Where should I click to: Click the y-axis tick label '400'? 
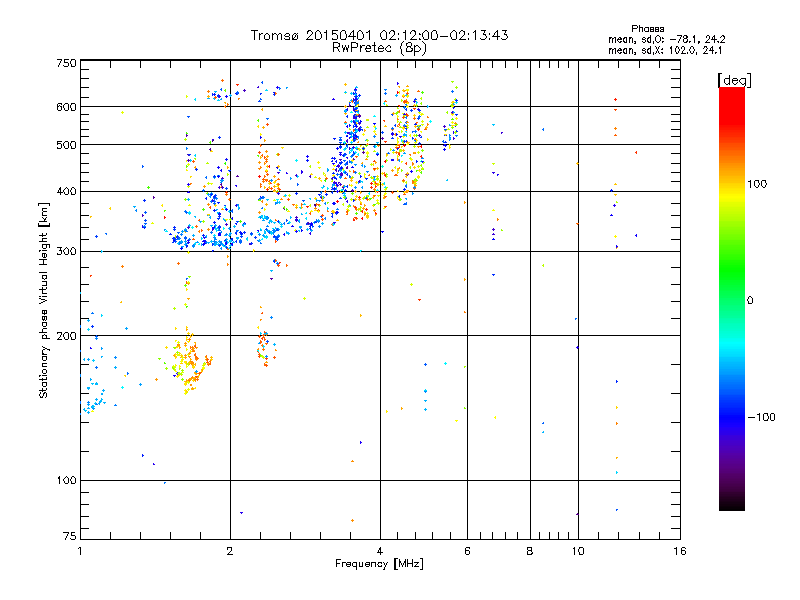66,191
